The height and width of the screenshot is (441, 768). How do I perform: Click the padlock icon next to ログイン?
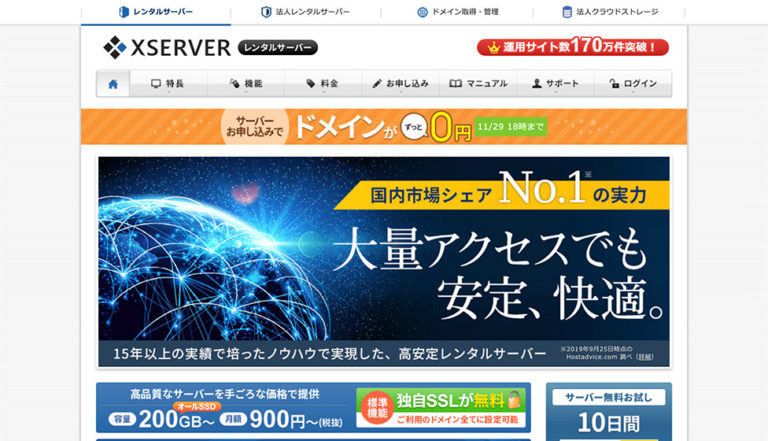(x=614, y=83)
